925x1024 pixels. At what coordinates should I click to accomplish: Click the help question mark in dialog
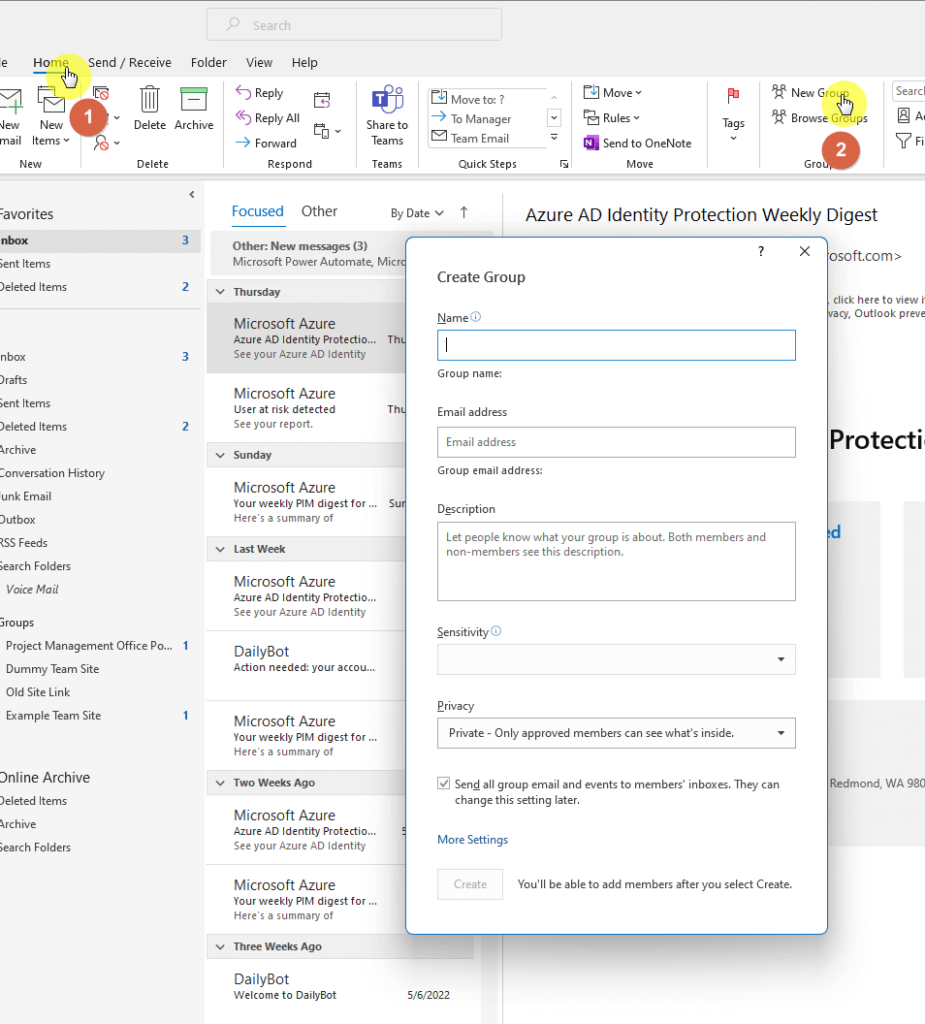tap(761, 251)
